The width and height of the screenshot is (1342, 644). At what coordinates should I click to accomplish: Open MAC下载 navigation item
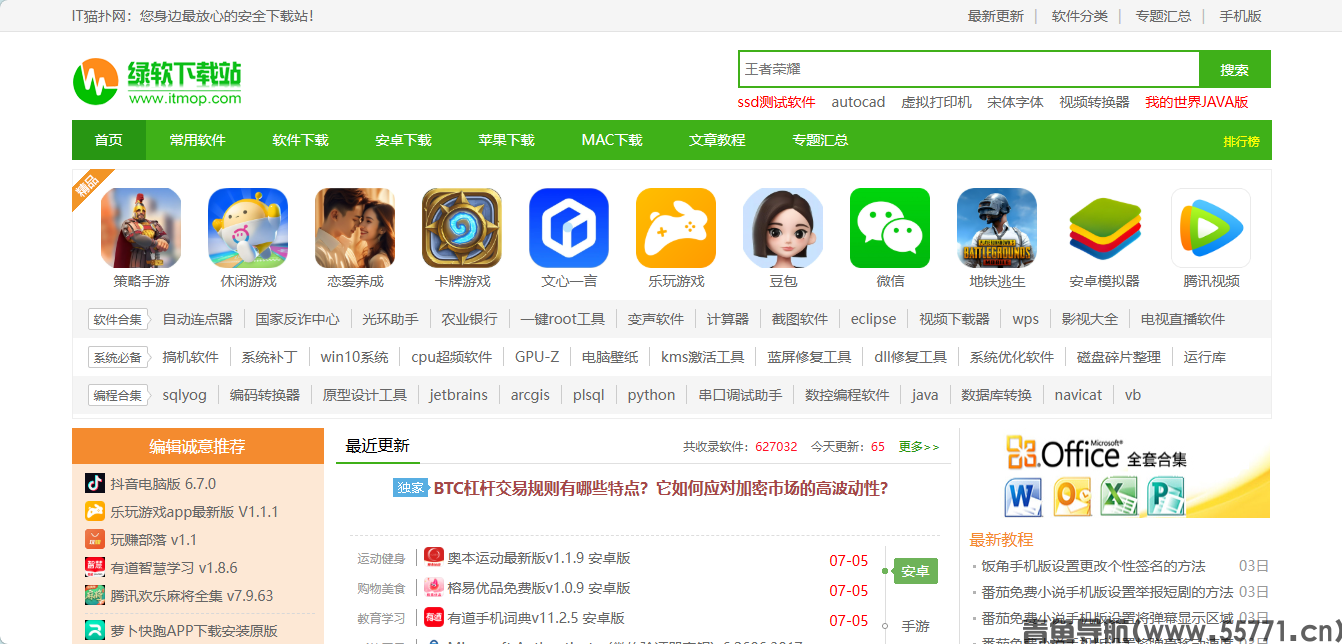[612, 140]
